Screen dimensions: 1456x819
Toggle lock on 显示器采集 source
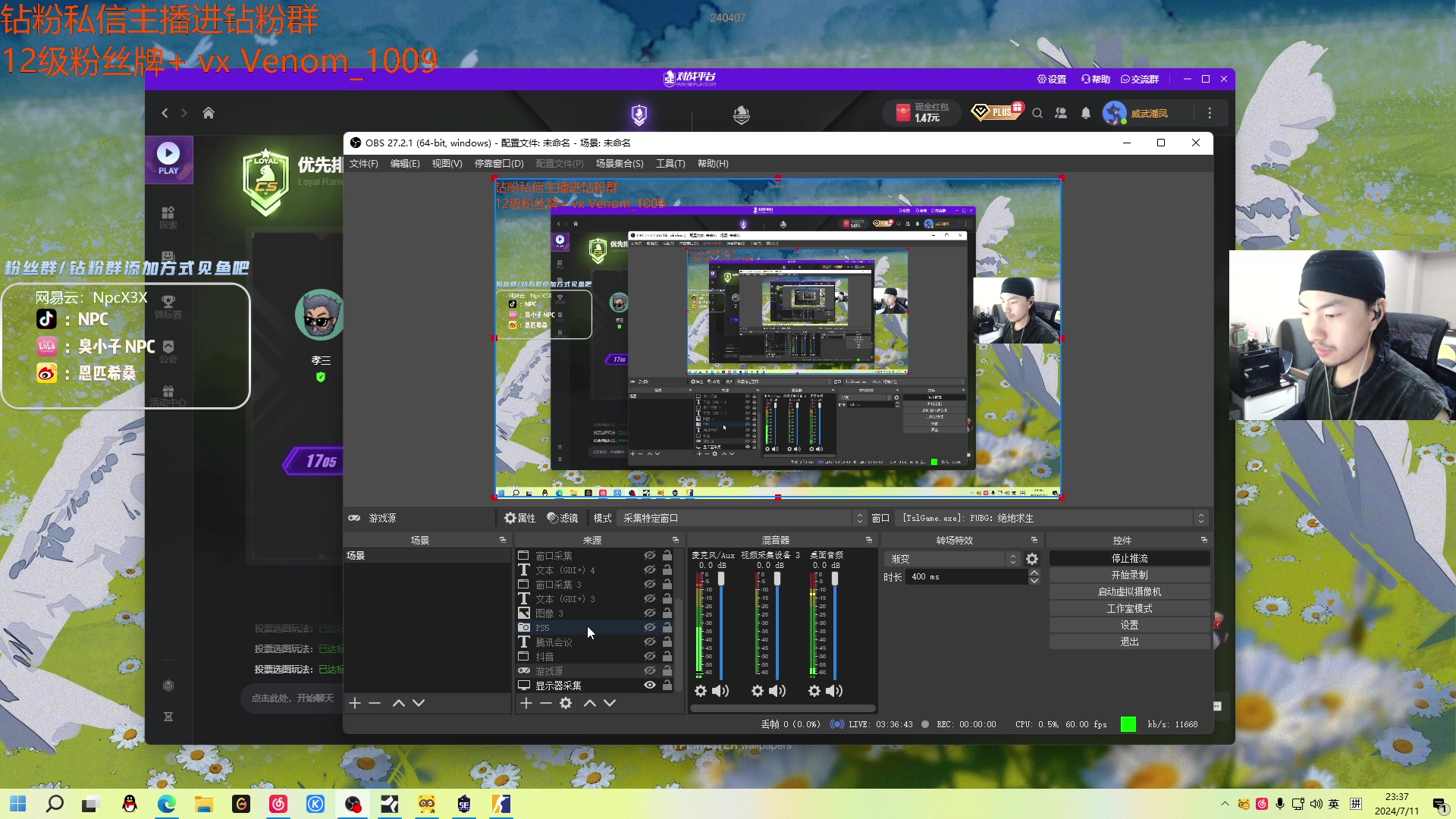pyautogui.click(x=667, y=686)
